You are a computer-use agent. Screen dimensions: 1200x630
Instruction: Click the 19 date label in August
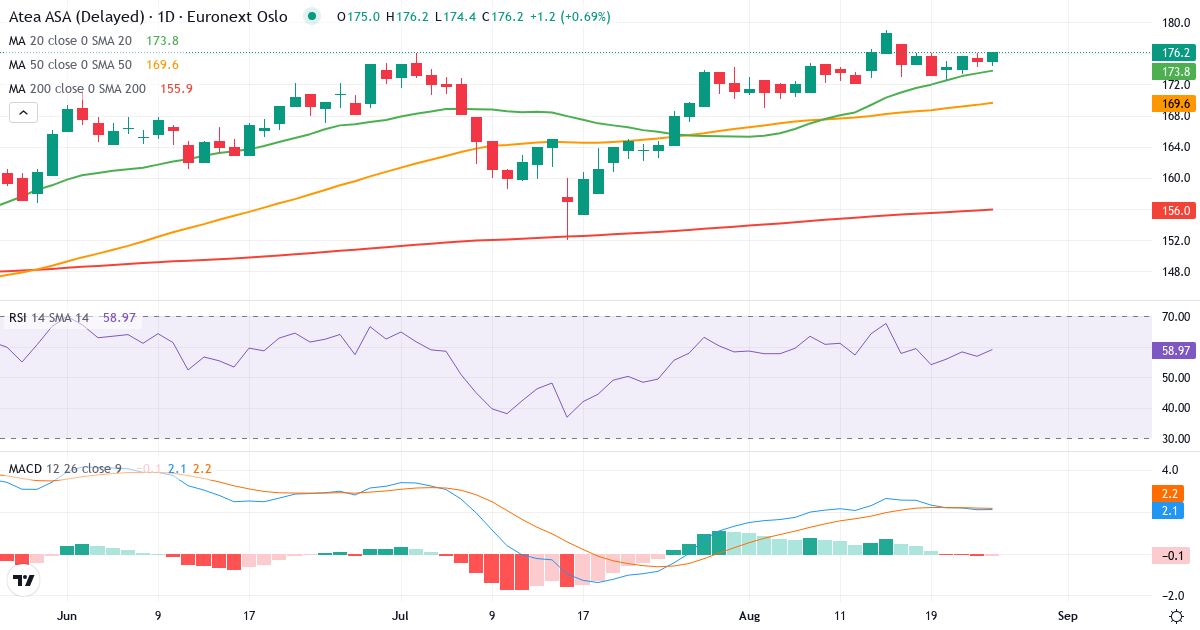coord(932,615)
